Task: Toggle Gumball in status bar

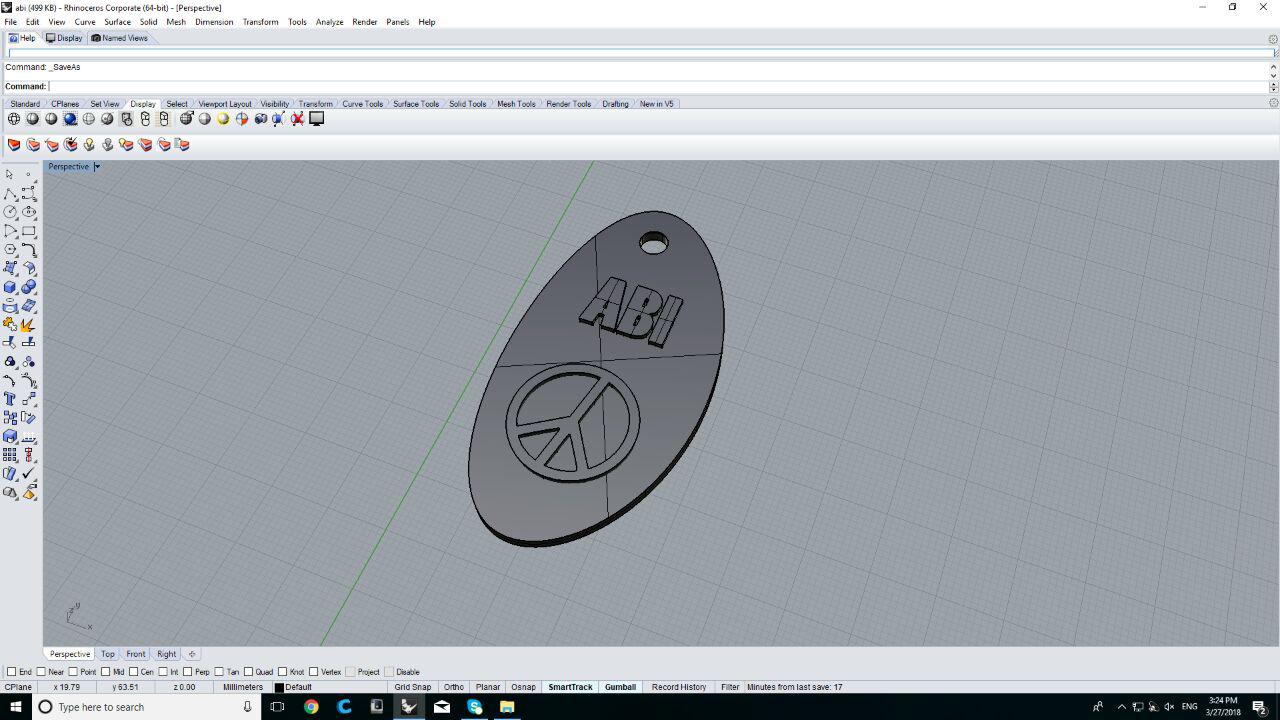Action: point(620,687)
